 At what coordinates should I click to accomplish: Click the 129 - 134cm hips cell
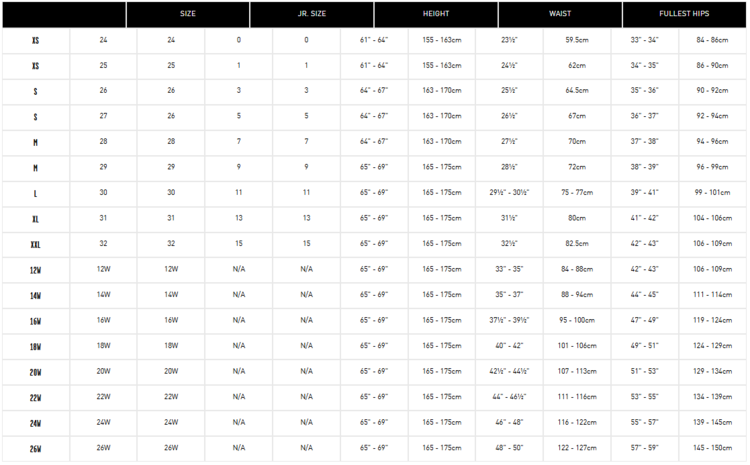click(x=712, y=371)
